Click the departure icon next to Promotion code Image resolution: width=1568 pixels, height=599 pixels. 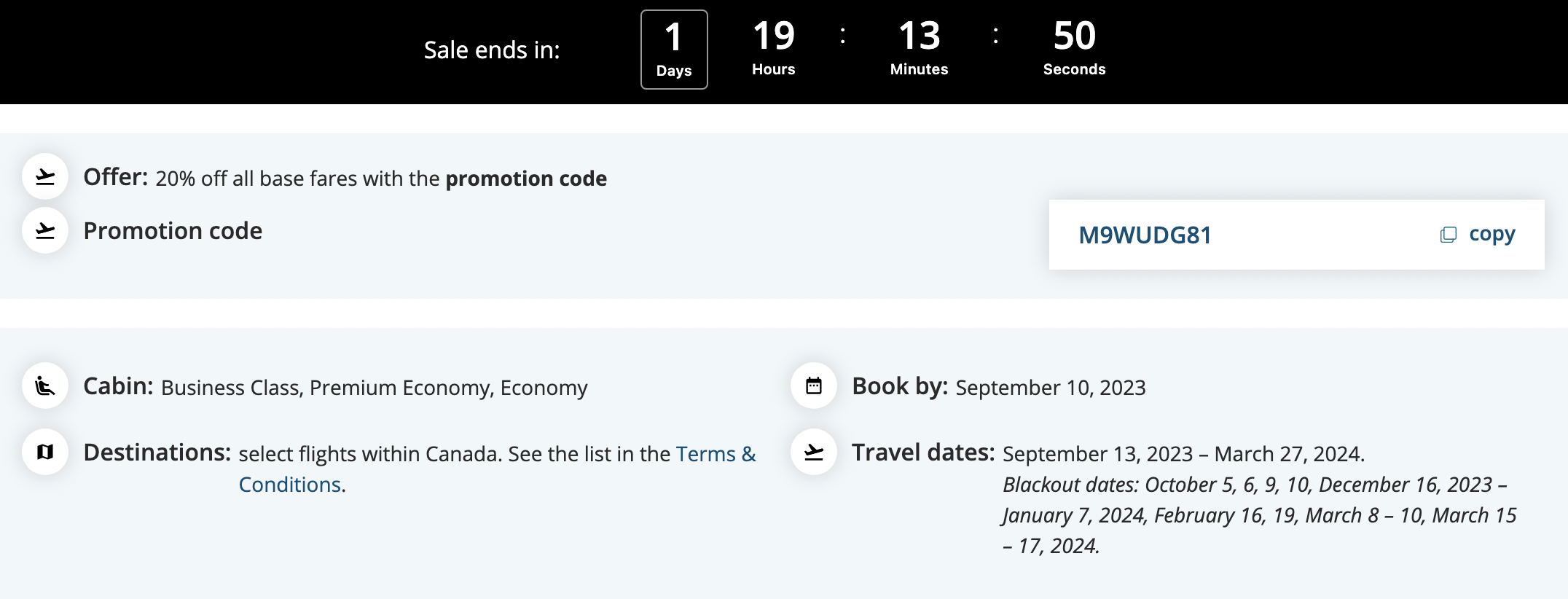pos(44,230)
